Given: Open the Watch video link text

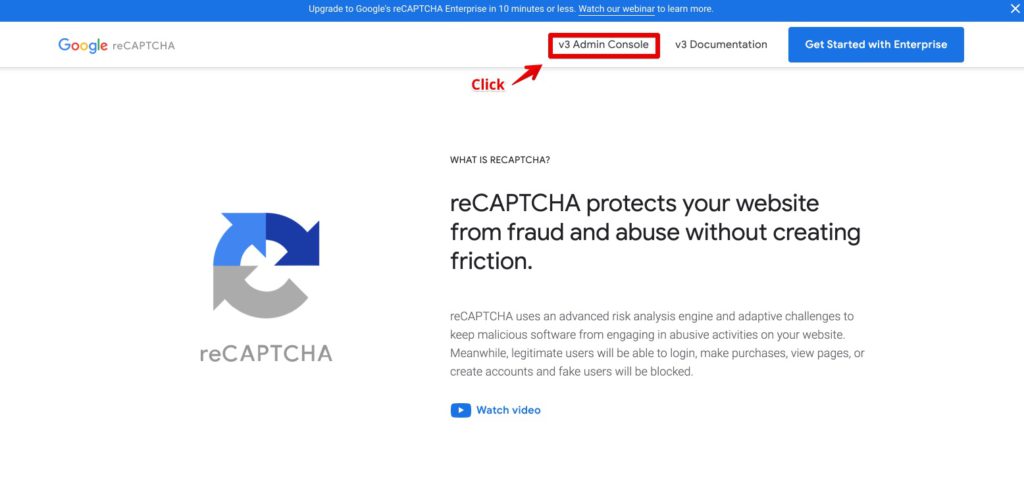Looking at the screenshot, I should click(508, 410).
